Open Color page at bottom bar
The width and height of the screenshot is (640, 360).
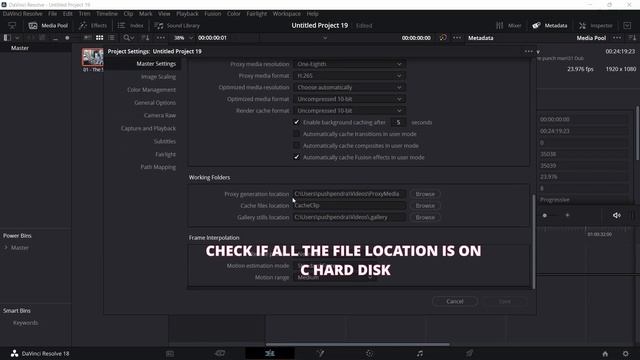[369, 353]
